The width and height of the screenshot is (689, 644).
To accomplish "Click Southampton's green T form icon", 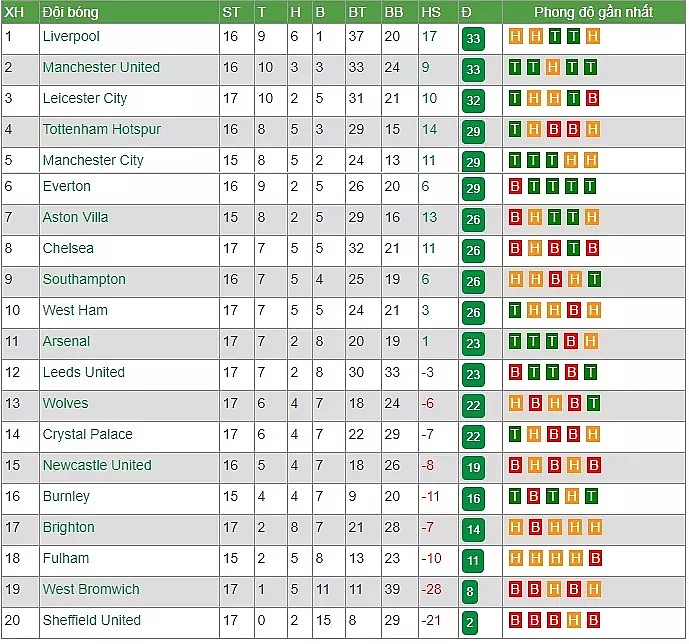I will 594,279.
